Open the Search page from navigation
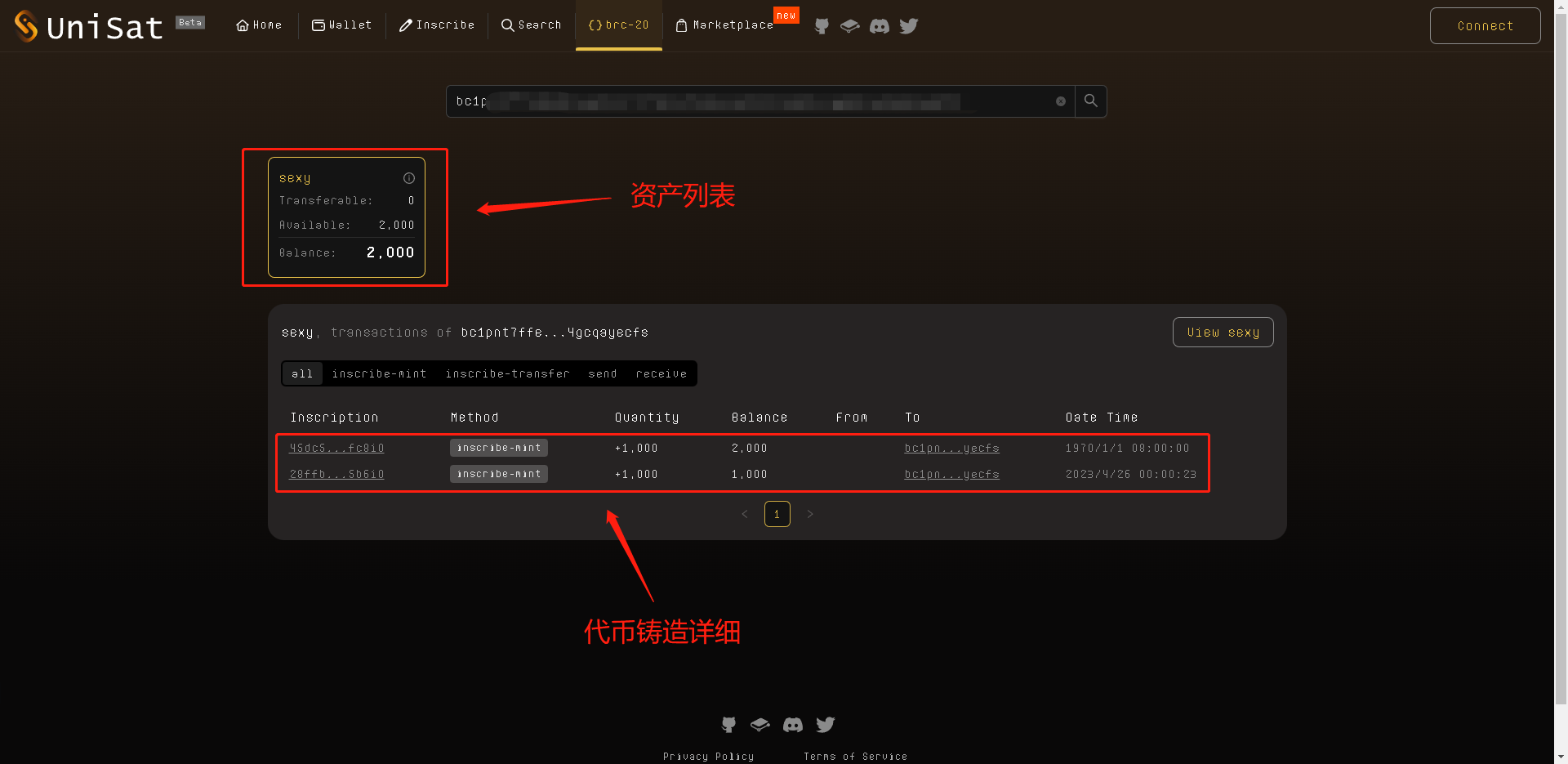This screenshot has height=764, width=1568. pos(532,25)
